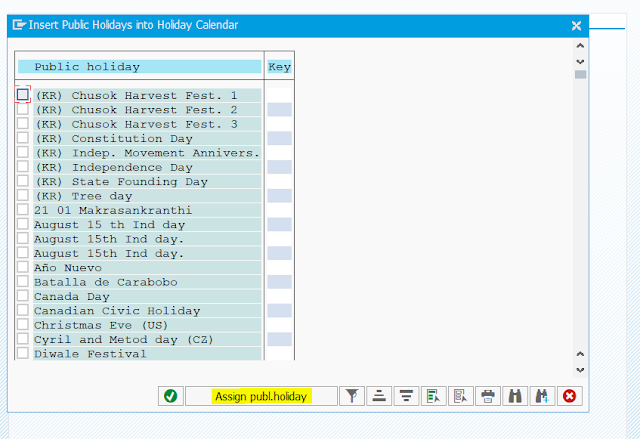
Task: Click the Key column header
Action: point(279,67)
